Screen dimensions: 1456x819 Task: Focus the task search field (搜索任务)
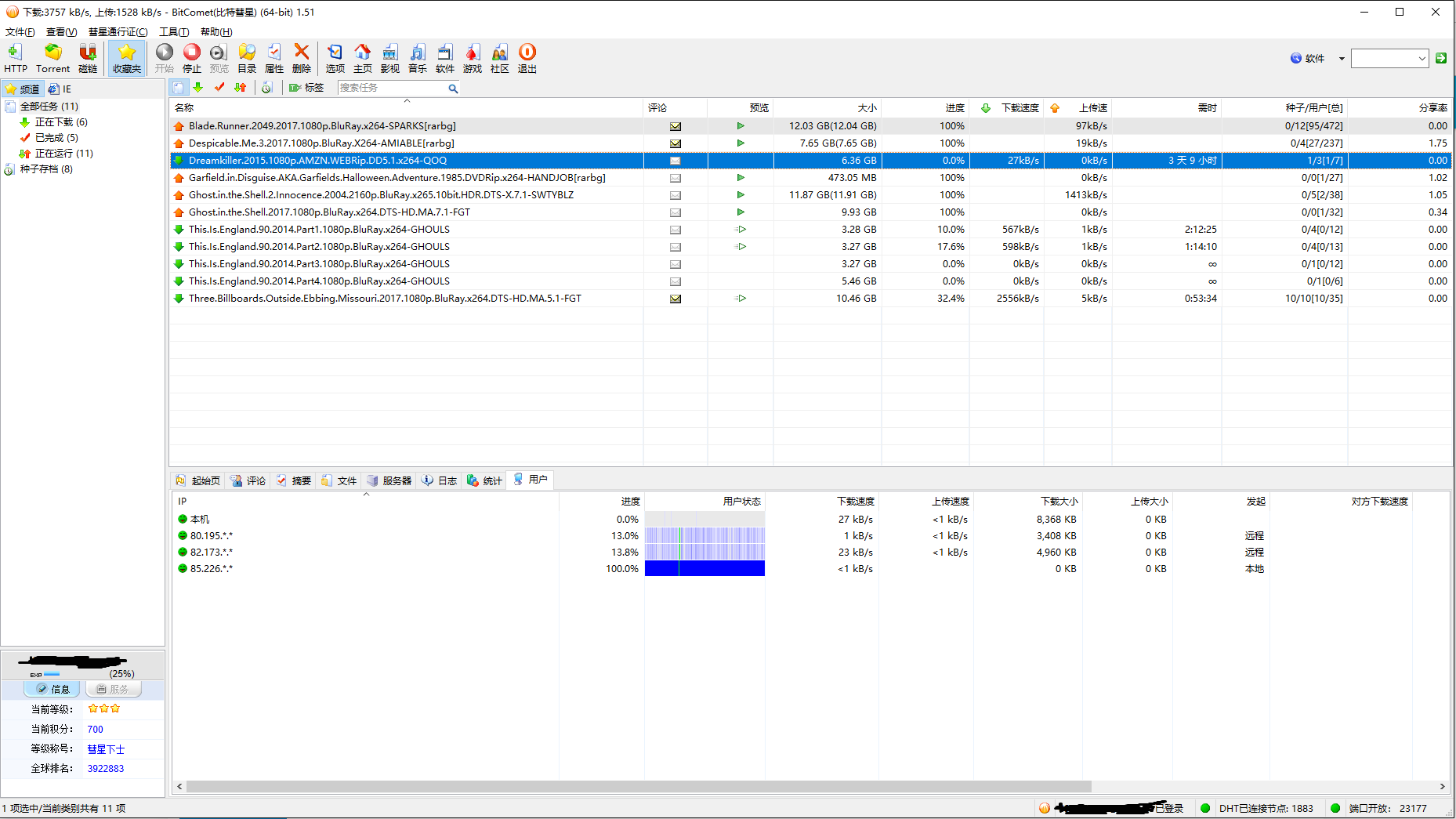(x=392, y=88)
